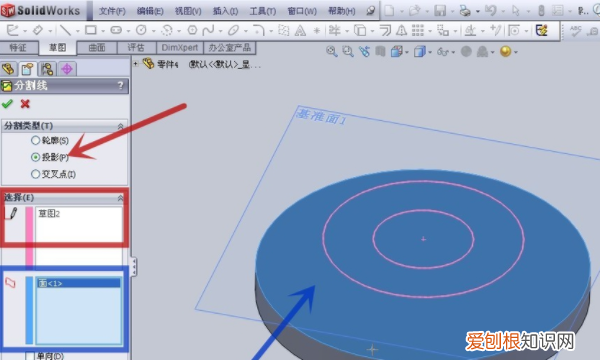
Task: Click the Zoom to Area icon
Action: [347, 51]
